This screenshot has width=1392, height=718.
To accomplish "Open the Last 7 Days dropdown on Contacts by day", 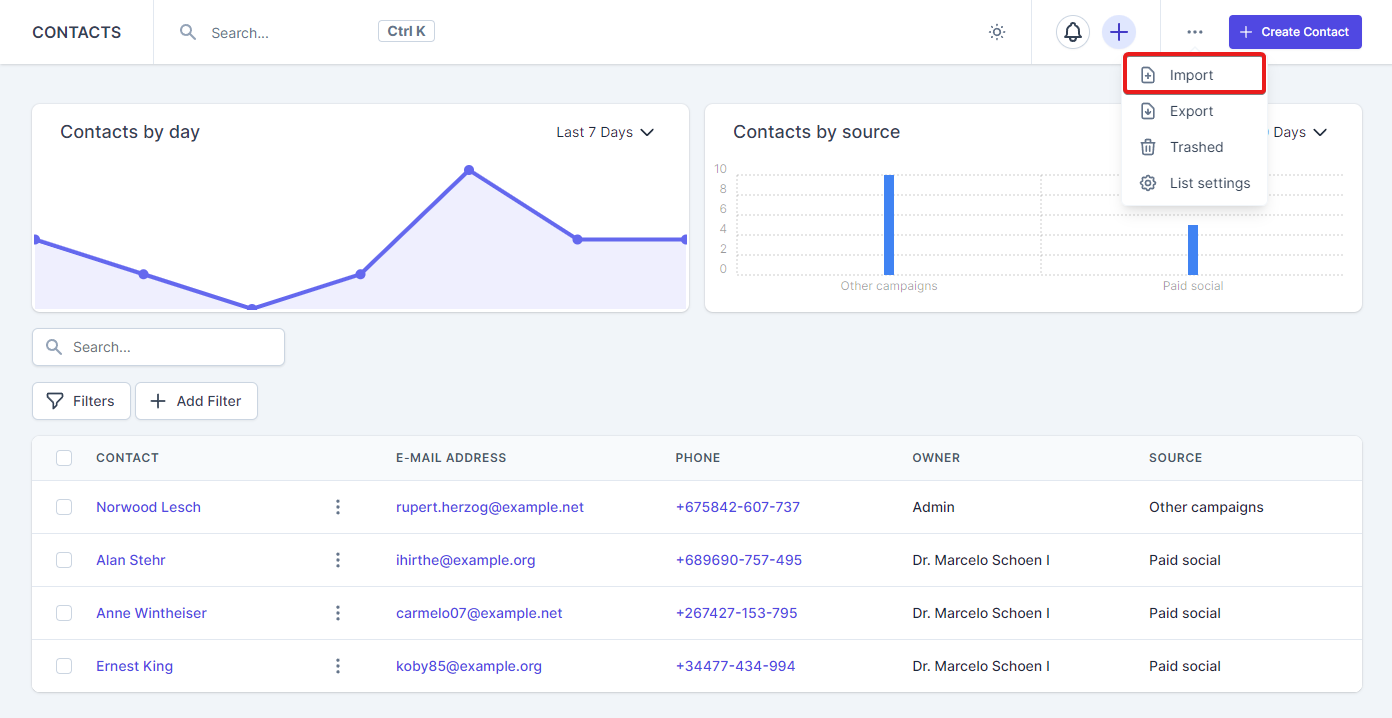I will 604,131.
